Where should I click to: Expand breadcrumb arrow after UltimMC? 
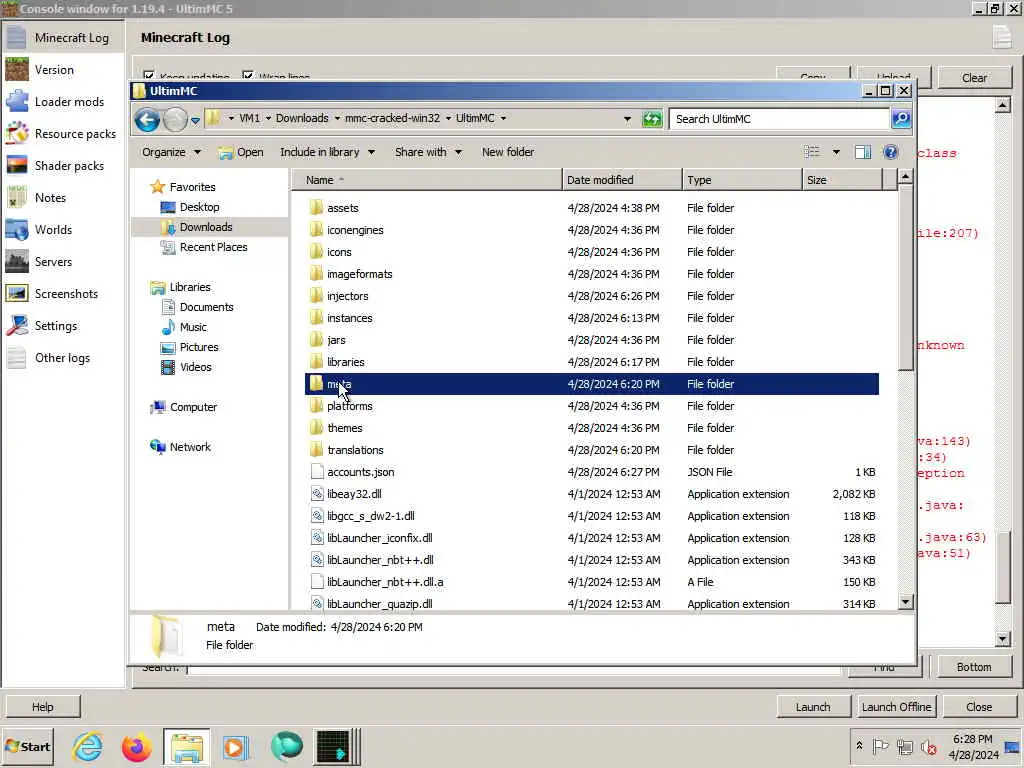click(503, 118)
